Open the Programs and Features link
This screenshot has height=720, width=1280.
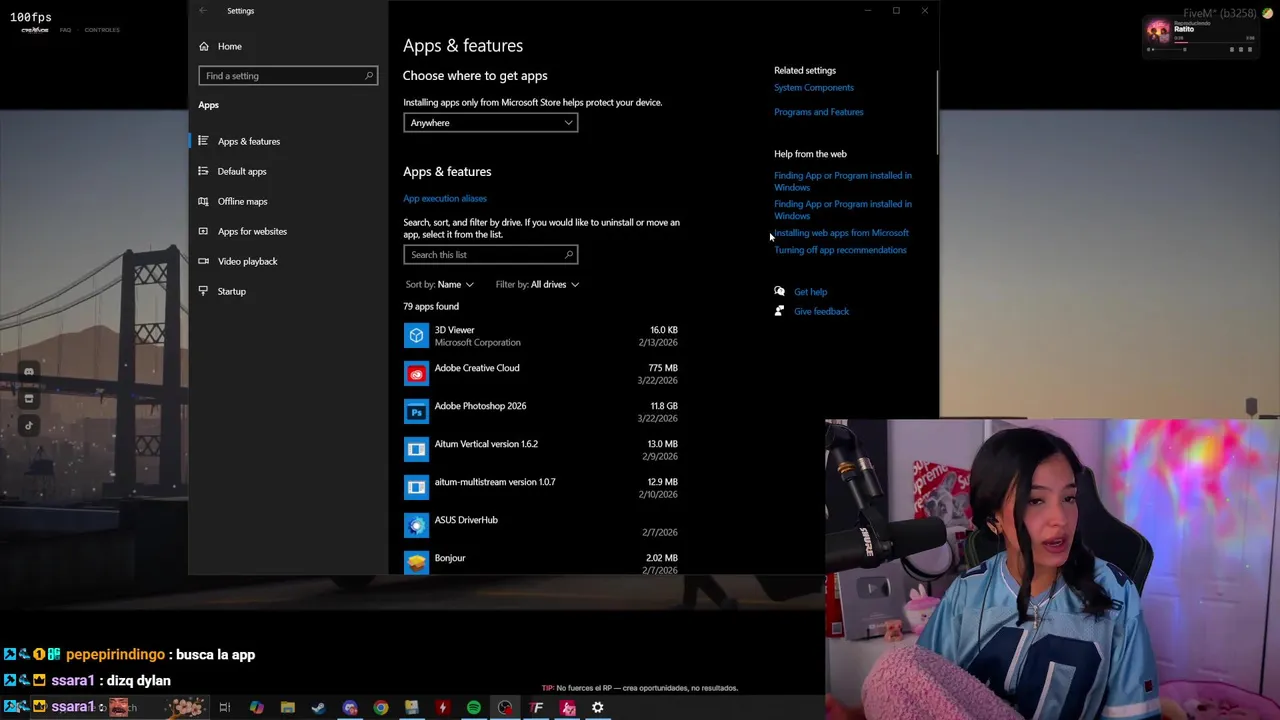[x=818, y=112]
